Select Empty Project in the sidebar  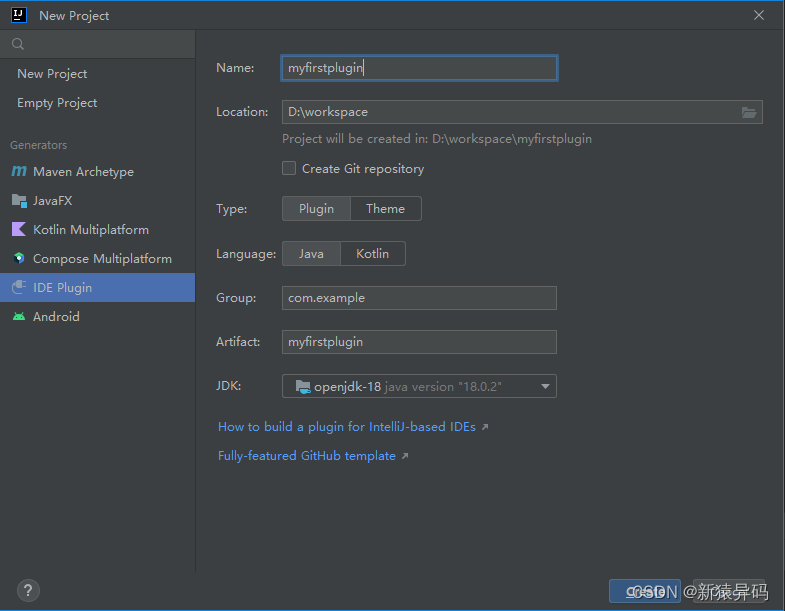point(98,103)
